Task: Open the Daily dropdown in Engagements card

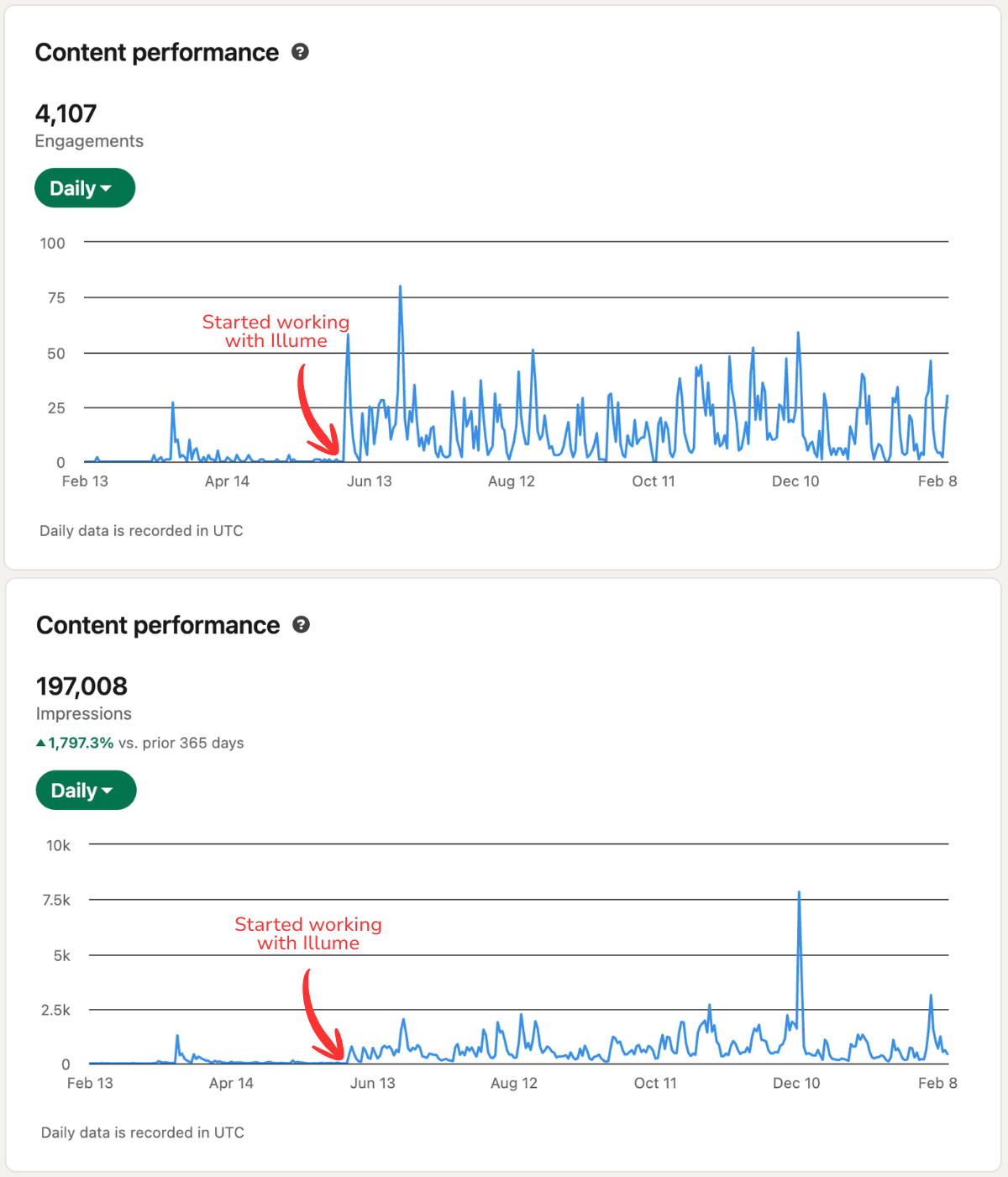Action: coord(85,188)
